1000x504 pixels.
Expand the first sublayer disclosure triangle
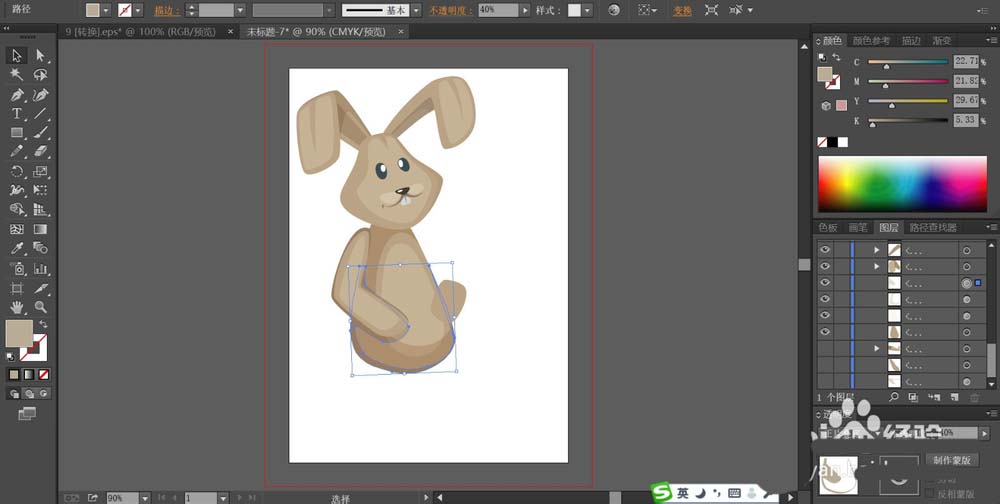pyautogui.click(x=877, y=250)
